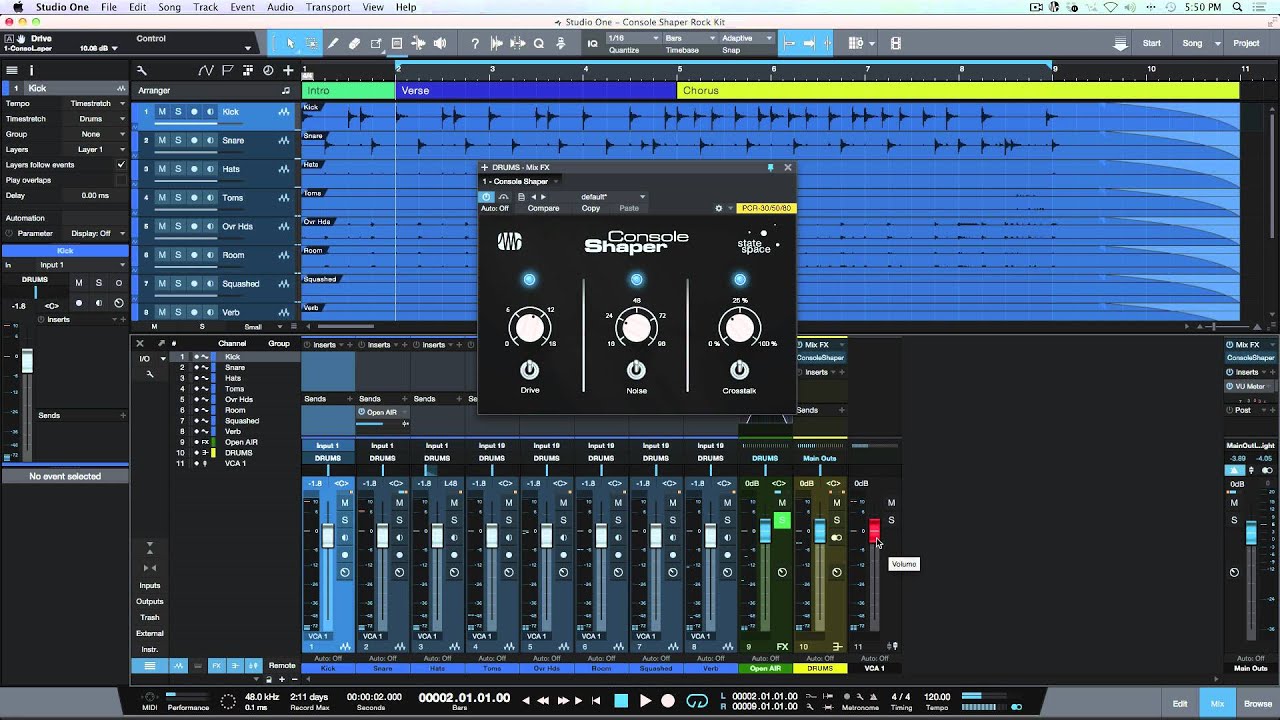Click the Crosstalk power button icon
1280x720 pixels.
(739, 370)
